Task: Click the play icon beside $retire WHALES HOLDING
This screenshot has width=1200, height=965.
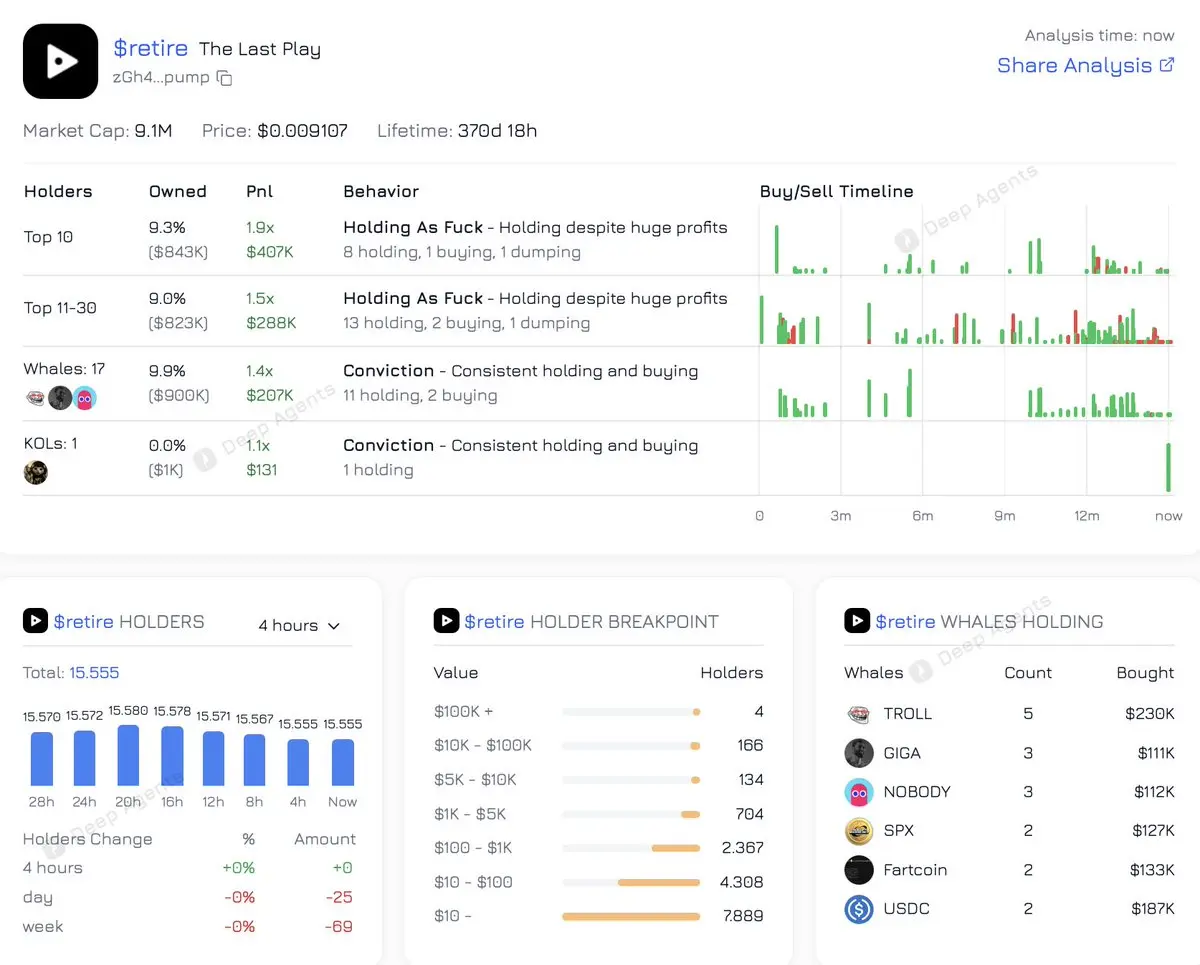Action: pos(857,621)
